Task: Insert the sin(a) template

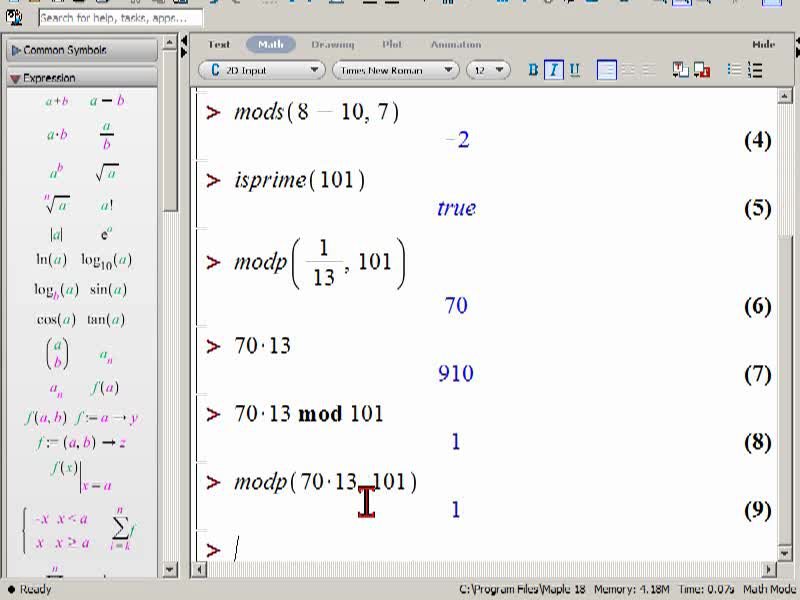Action: (x=108, y=290)
